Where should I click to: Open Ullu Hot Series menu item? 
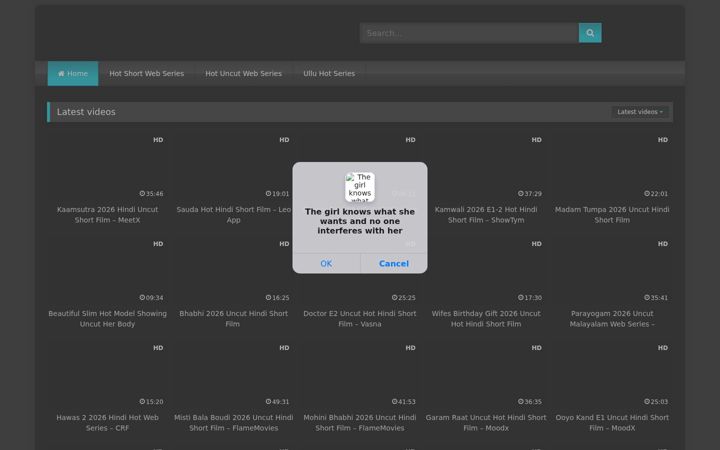coord(329,73)
